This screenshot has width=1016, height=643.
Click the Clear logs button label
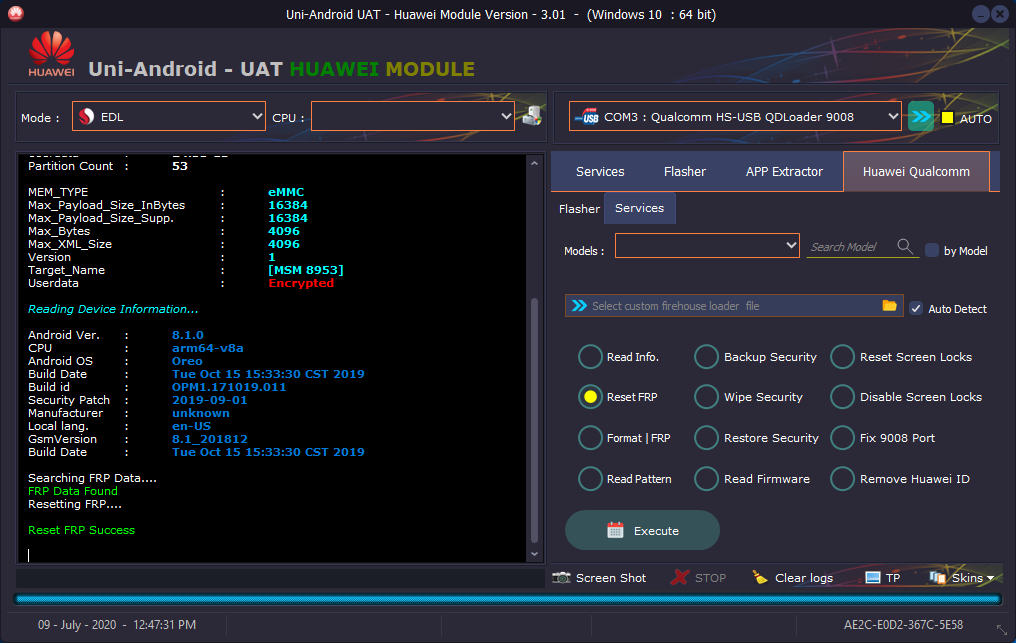click(x=803, y=578)
